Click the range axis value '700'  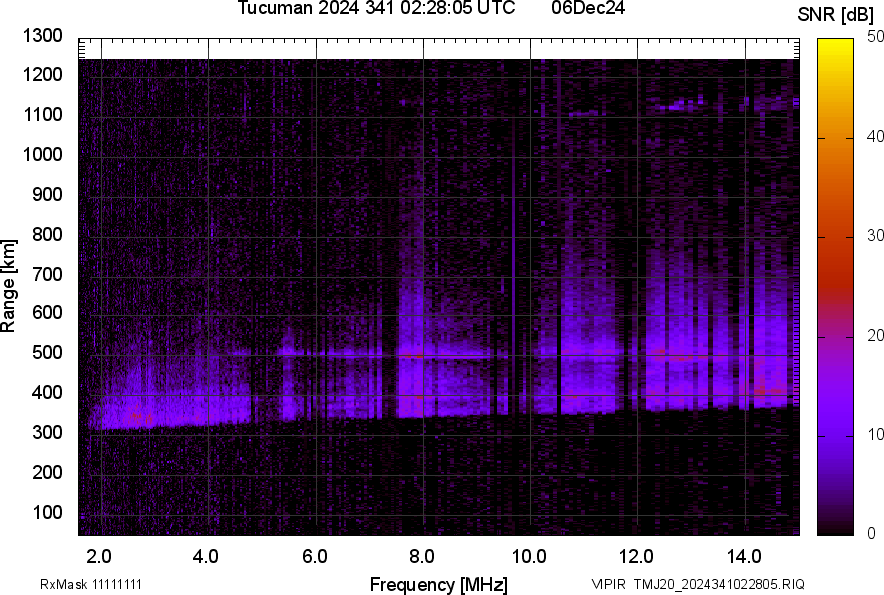(x=47, y=274)
